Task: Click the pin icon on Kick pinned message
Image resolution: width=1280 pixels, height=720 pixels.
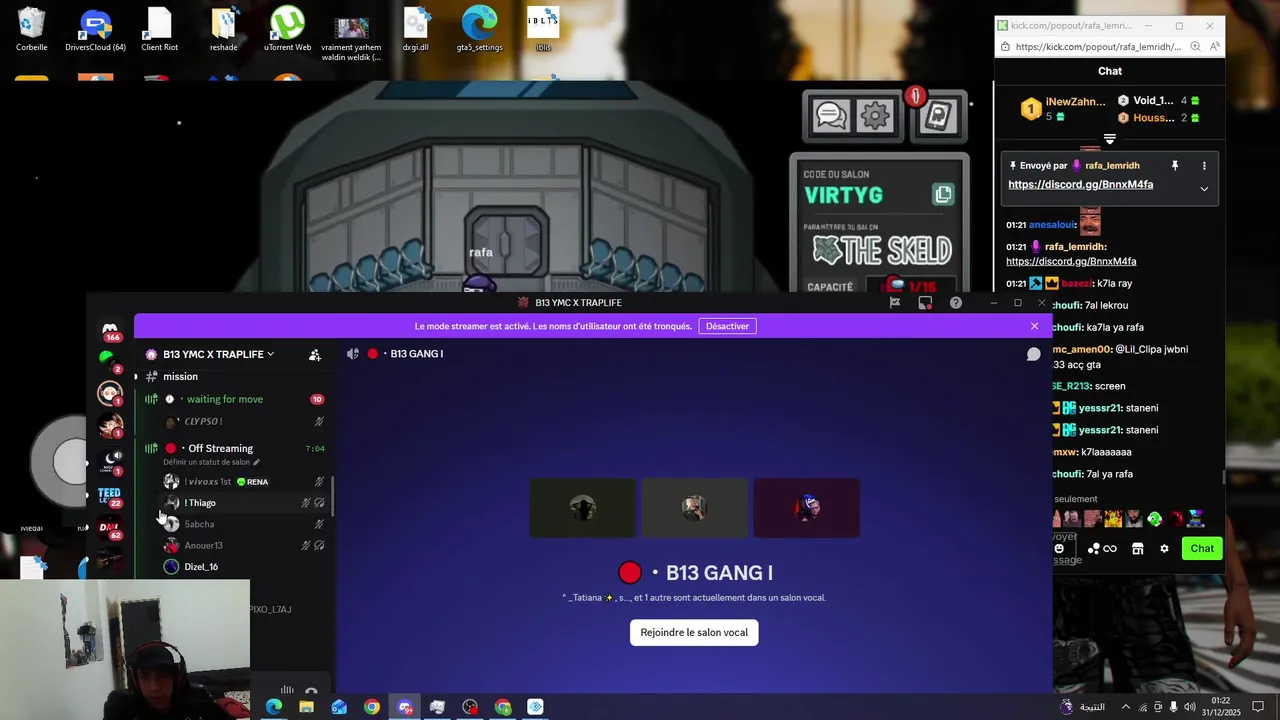Action: pos(1175,166)
